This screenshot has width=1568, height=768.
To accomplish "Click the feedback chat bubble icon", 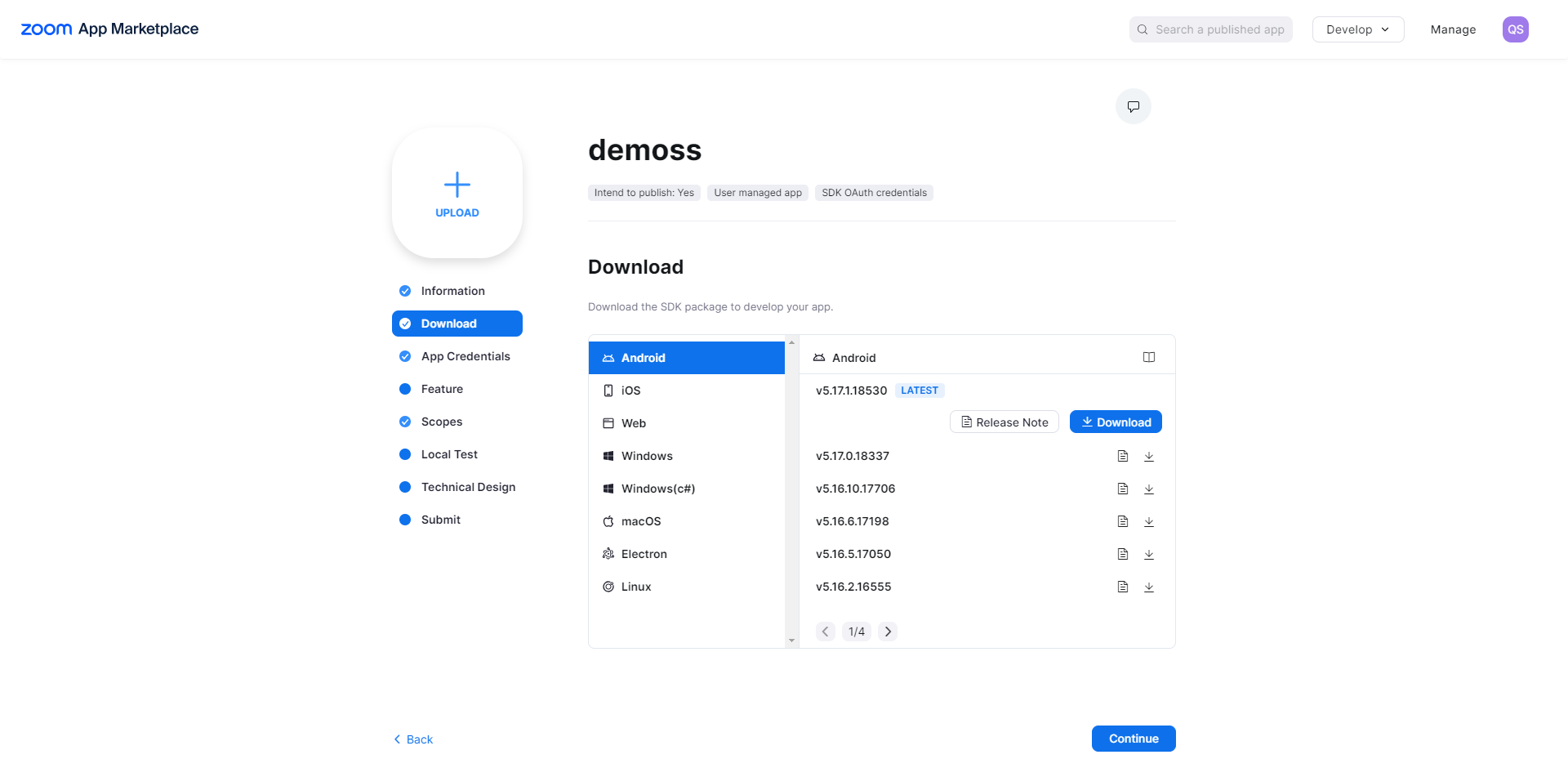I will click(x=1133, y=106).
